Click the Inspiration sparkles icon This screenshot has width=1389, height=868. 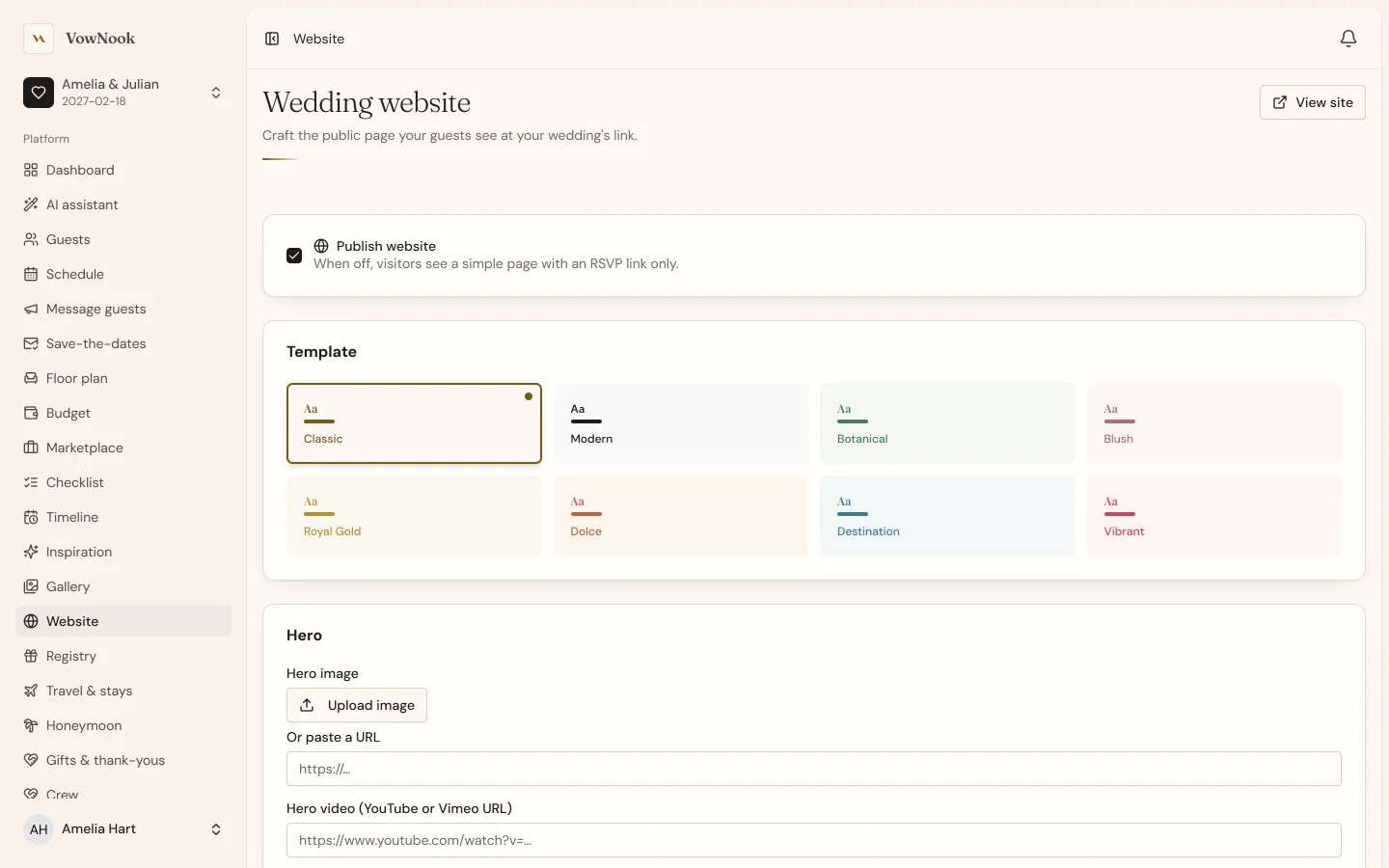point(31,552)
